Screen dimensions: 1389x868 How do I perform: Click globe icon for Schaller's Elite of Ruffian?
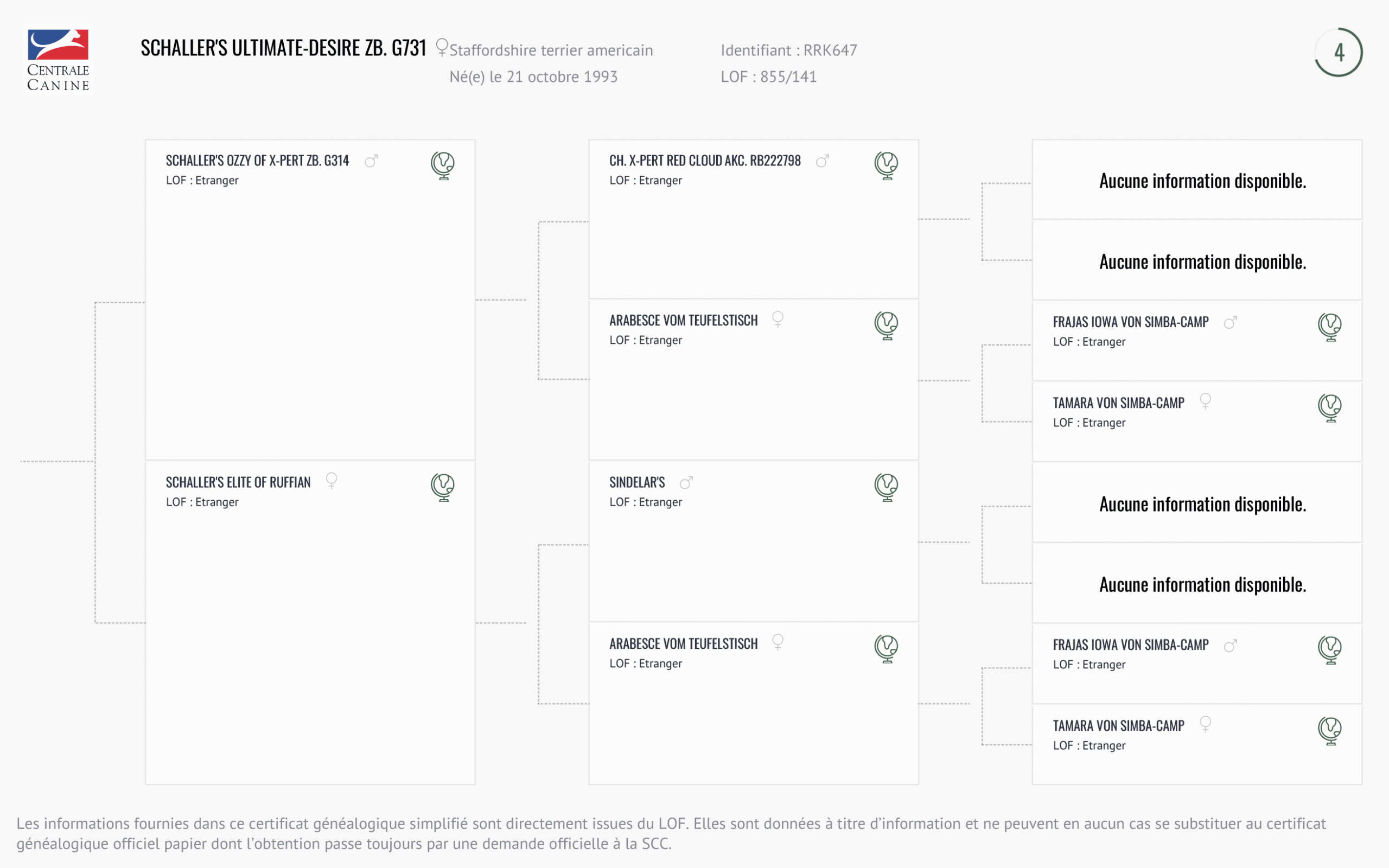coord(443,487)
